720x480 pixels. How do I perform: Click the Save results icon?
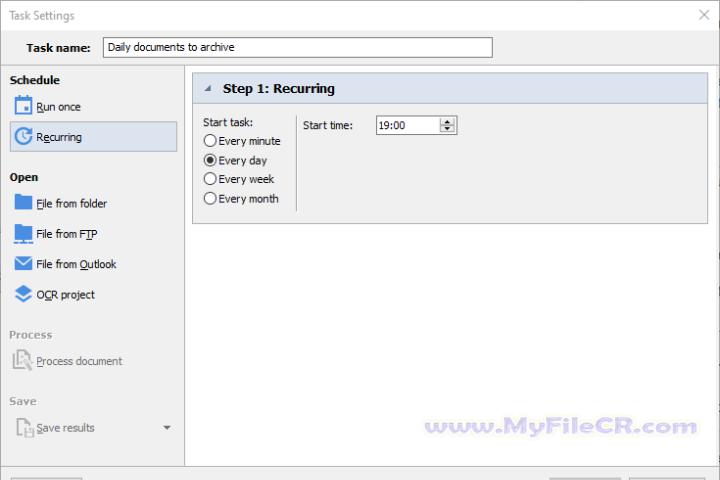25,427
